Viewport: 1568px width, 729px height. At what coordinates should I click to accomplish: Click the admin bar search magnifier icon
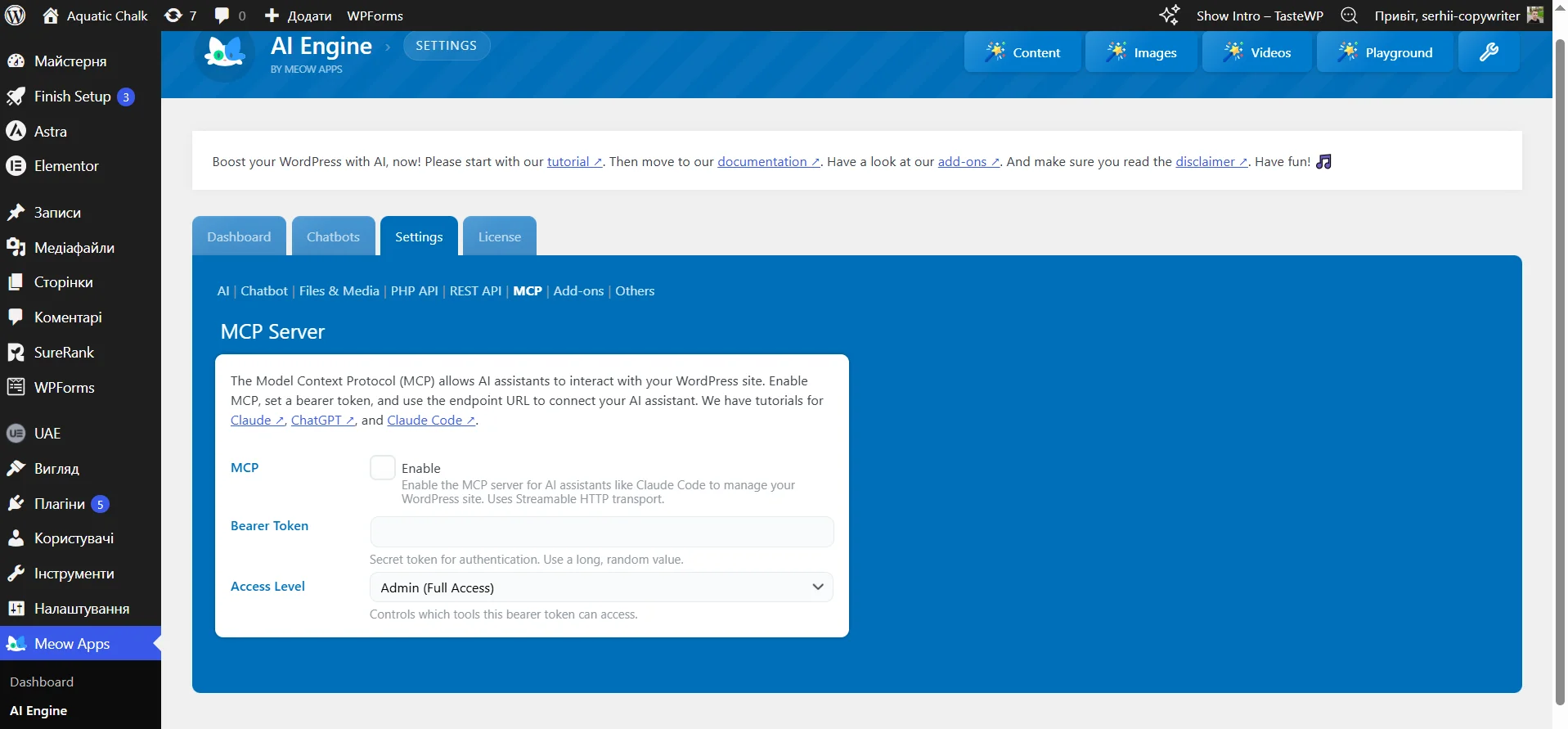[x=1349, y=16]
